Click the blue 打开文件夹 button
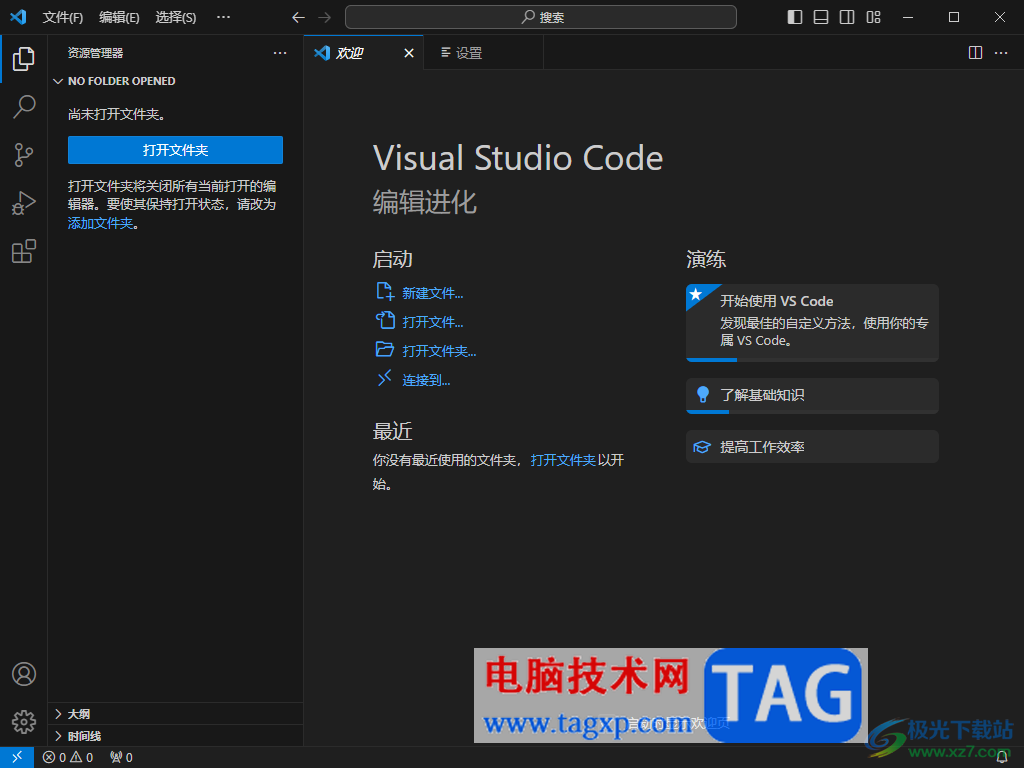 tap(175, 150)
